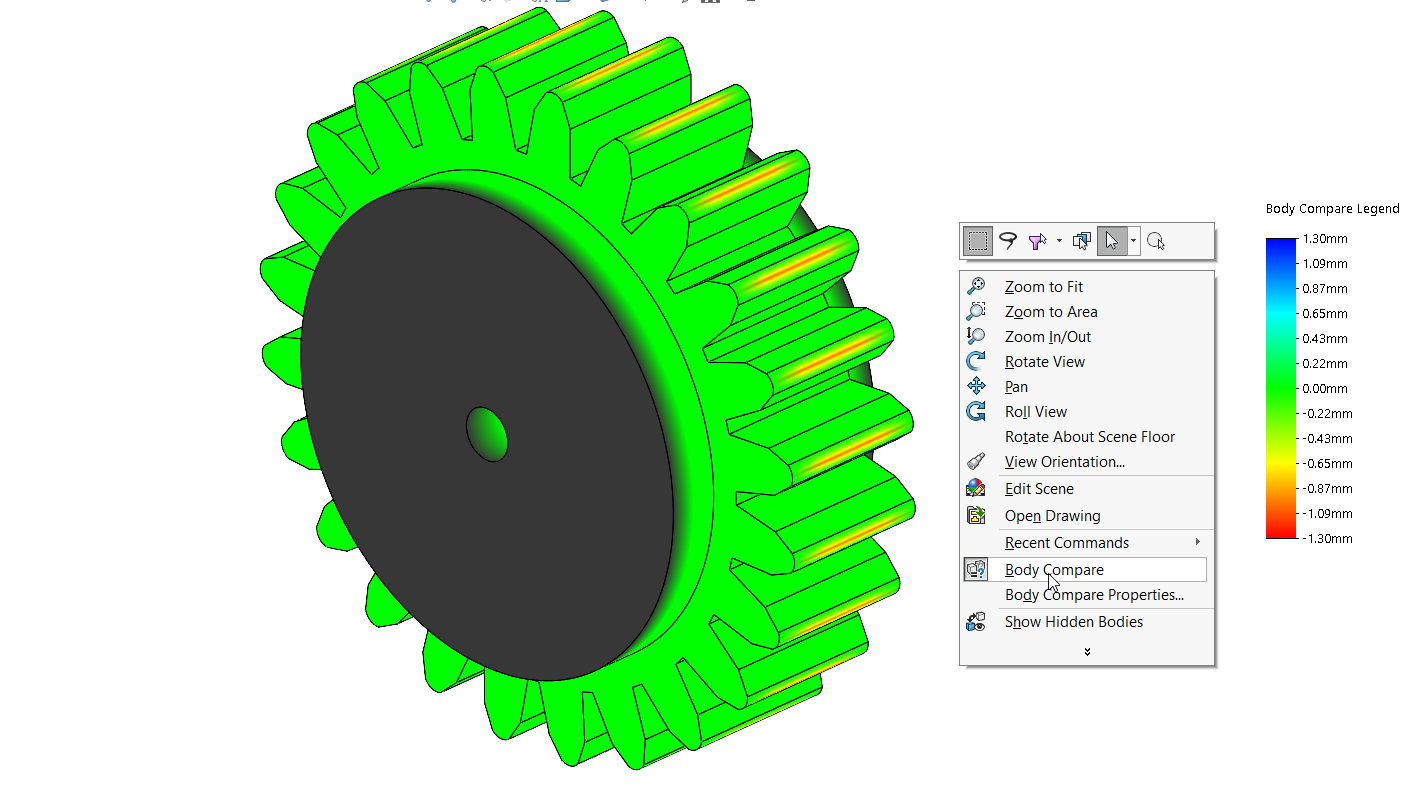This screenshot has height=790, width=1409.
Task: Choose Rotate About Scene Floor
Action: point(1089,437)
